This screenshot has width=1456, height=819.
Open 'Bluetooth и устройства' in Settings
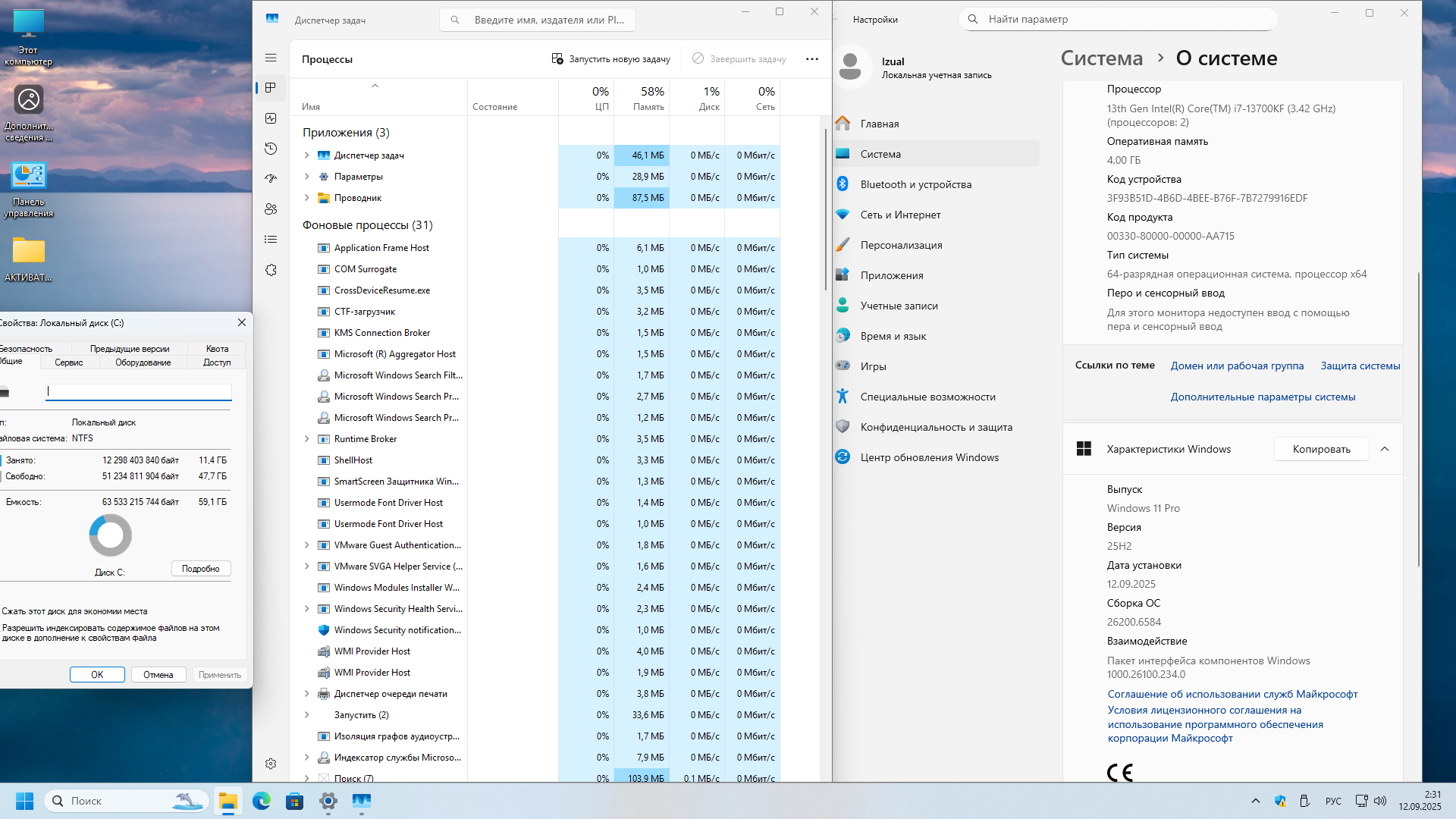[x=937, y=184]
